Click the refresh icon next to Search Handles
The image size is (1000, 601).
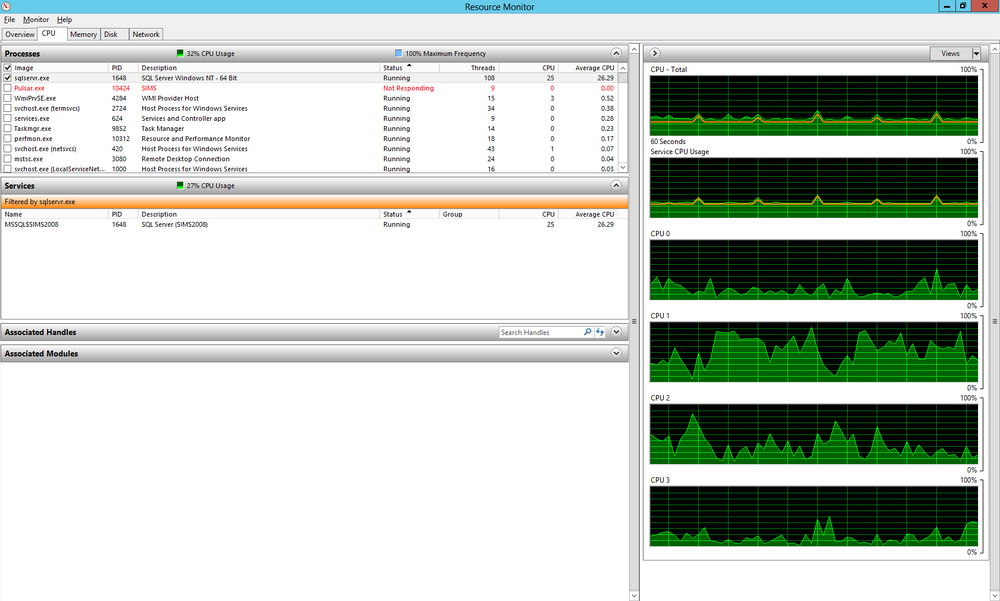(599, 332)
